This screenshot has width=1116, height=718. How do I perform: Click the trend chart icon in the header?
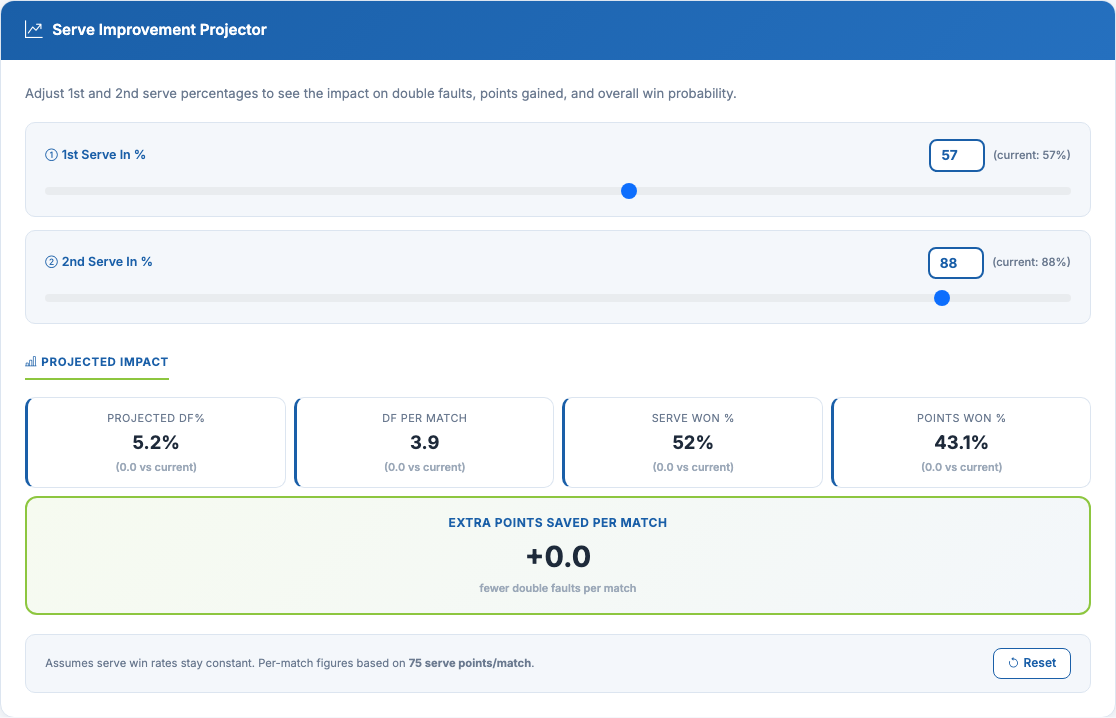point(34,30)
